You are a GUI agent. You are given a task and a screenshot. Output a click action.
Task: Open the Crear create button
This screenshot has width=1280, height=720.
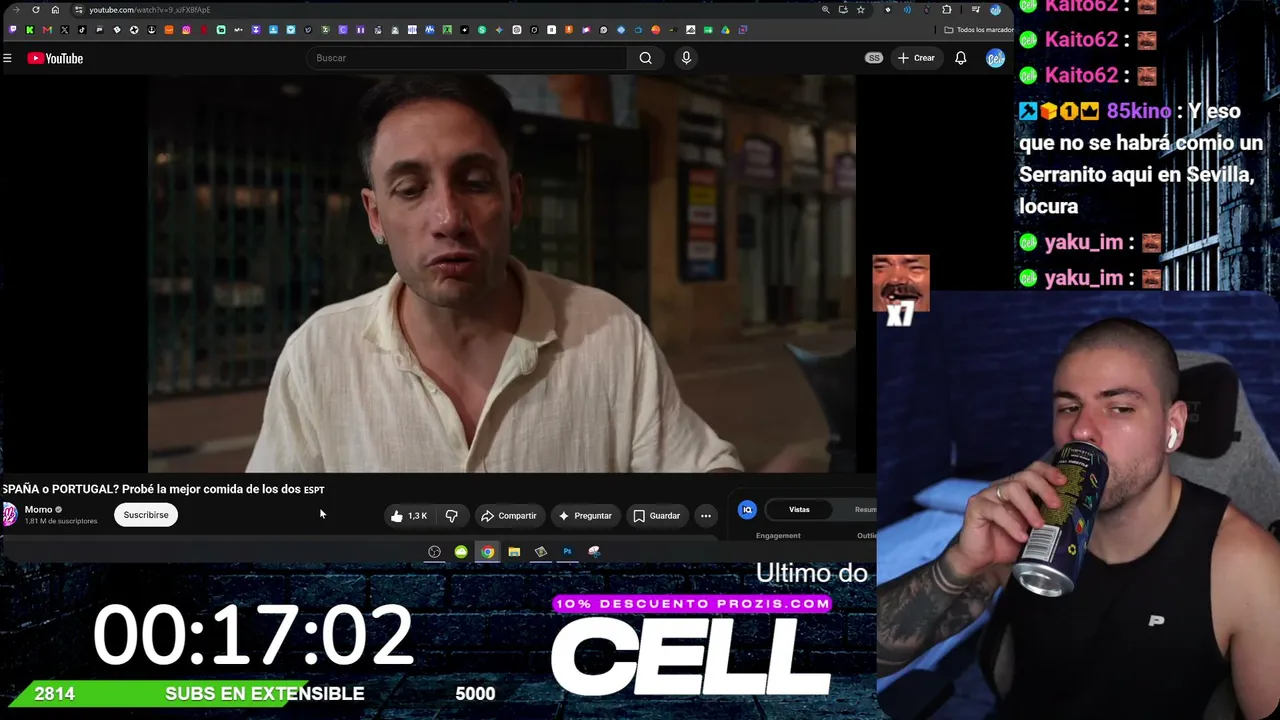pos(916,58)
